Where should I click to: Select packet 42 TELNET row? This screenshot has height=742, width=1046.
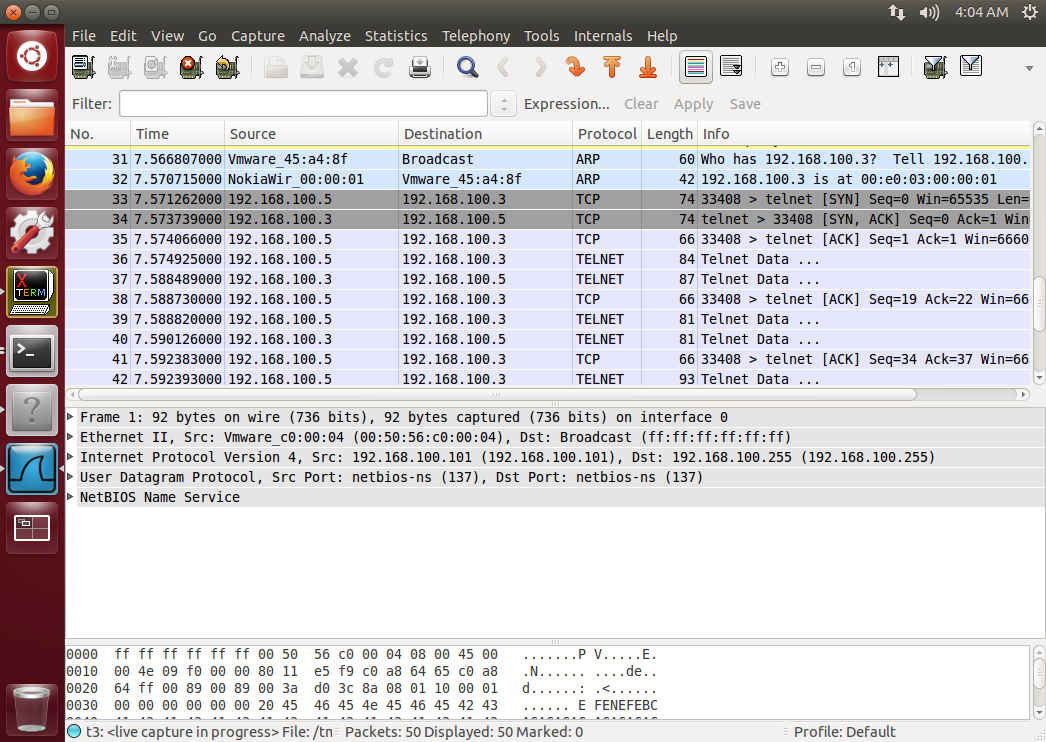pyautogui.click(x=548, y=378)
